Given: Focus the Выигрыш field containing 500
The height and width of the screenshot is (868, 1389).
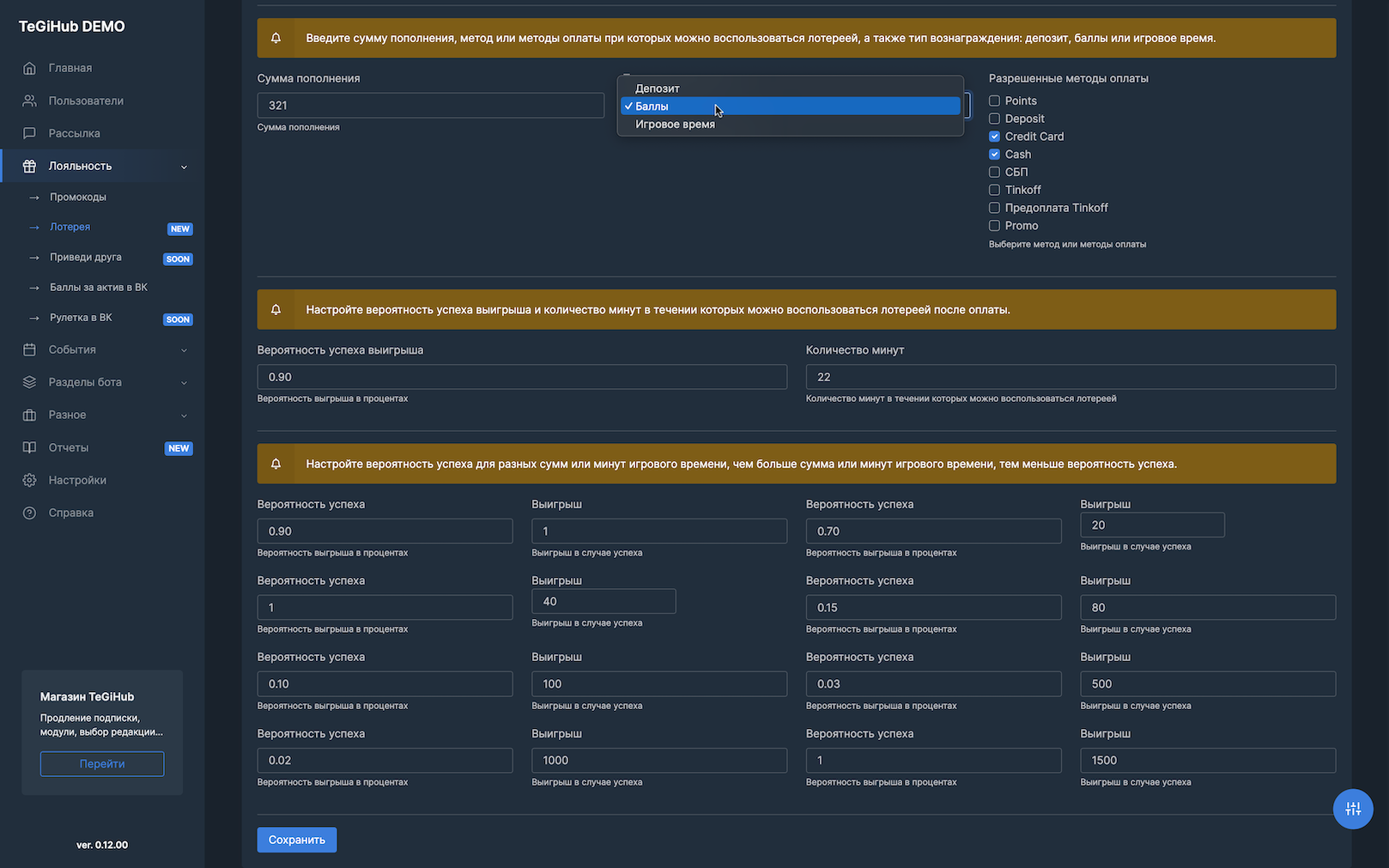Looking at the screenshot, I should pyautogui.click(x=1208, y=684).
